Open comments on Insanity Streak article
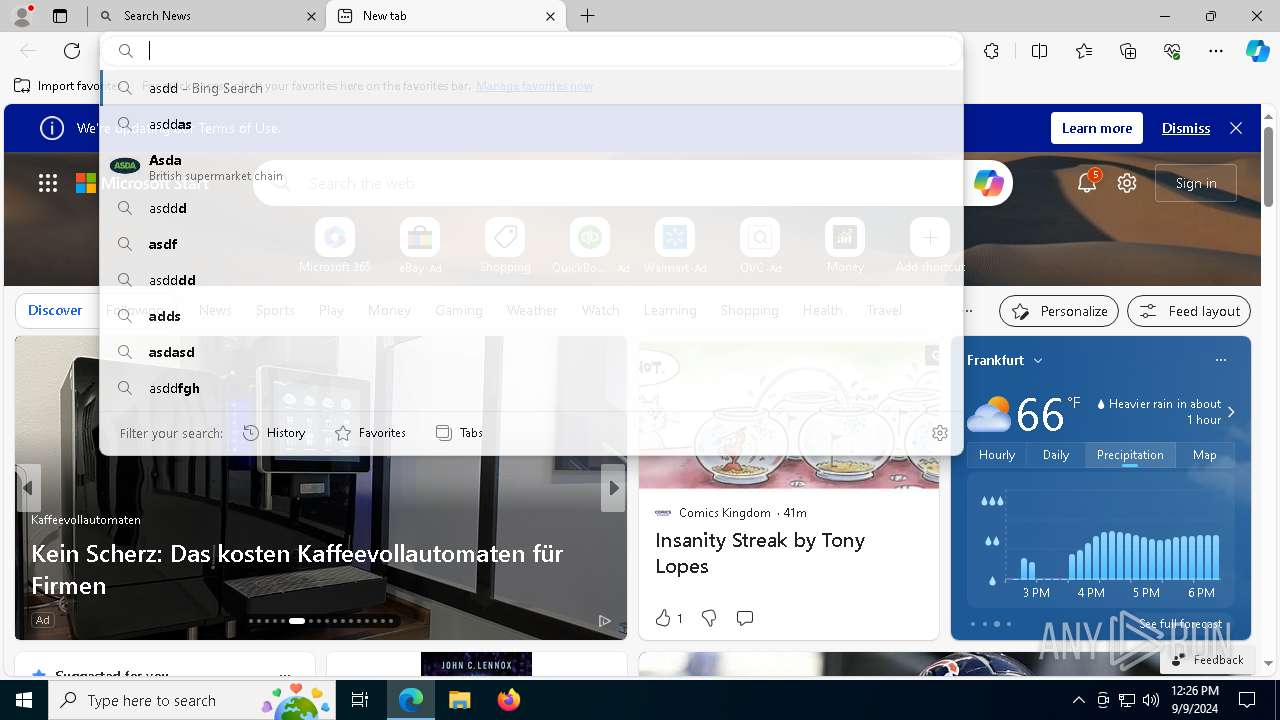 [x=744, y=618]
